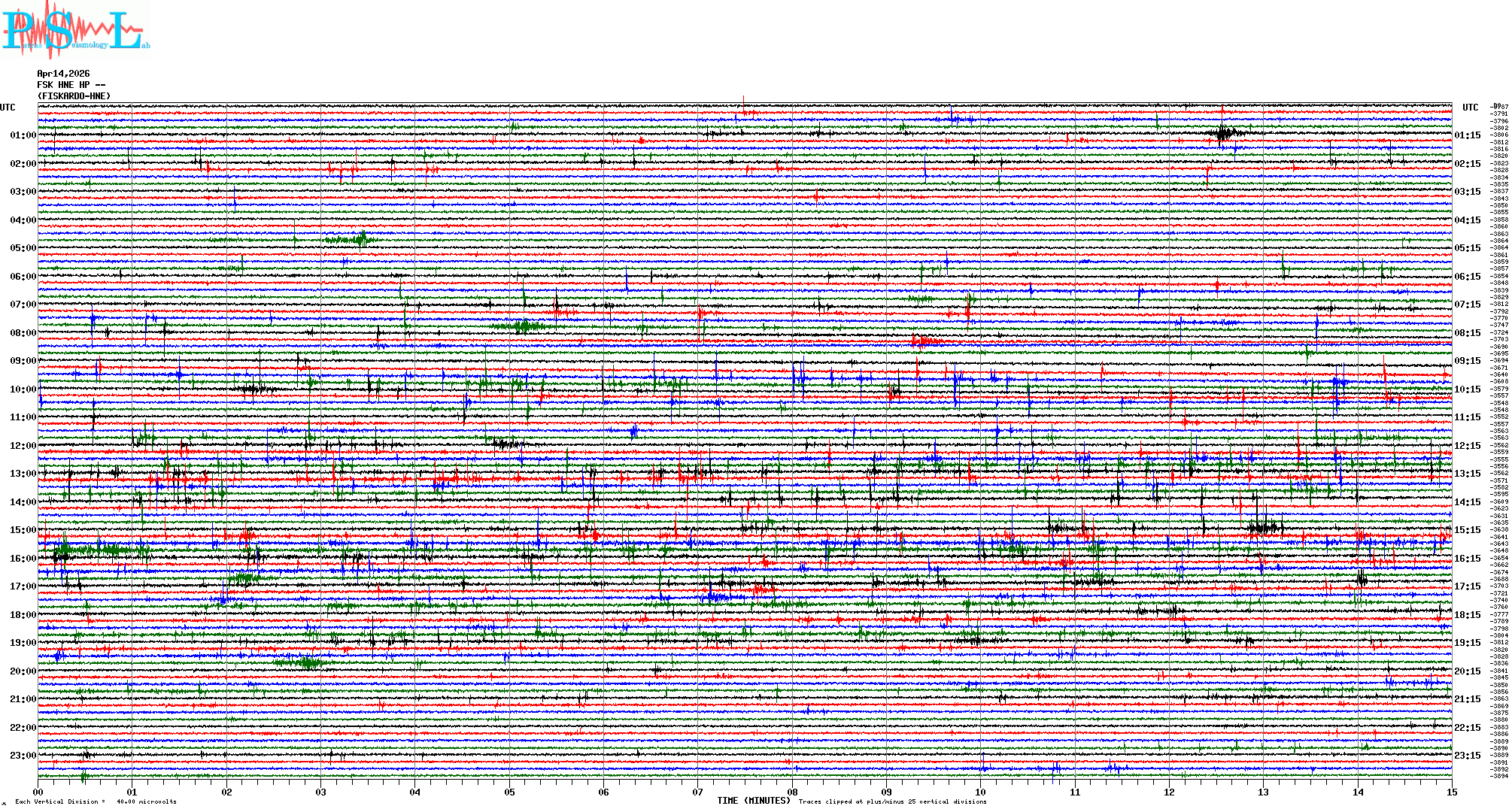
Task: Click minute 10 on the bottom axis
Action: [981, 792]
